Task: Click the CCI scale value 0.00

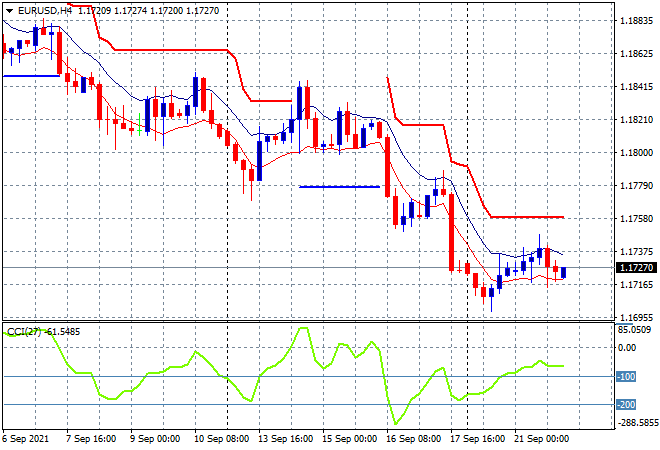Action: coord(627,348)
